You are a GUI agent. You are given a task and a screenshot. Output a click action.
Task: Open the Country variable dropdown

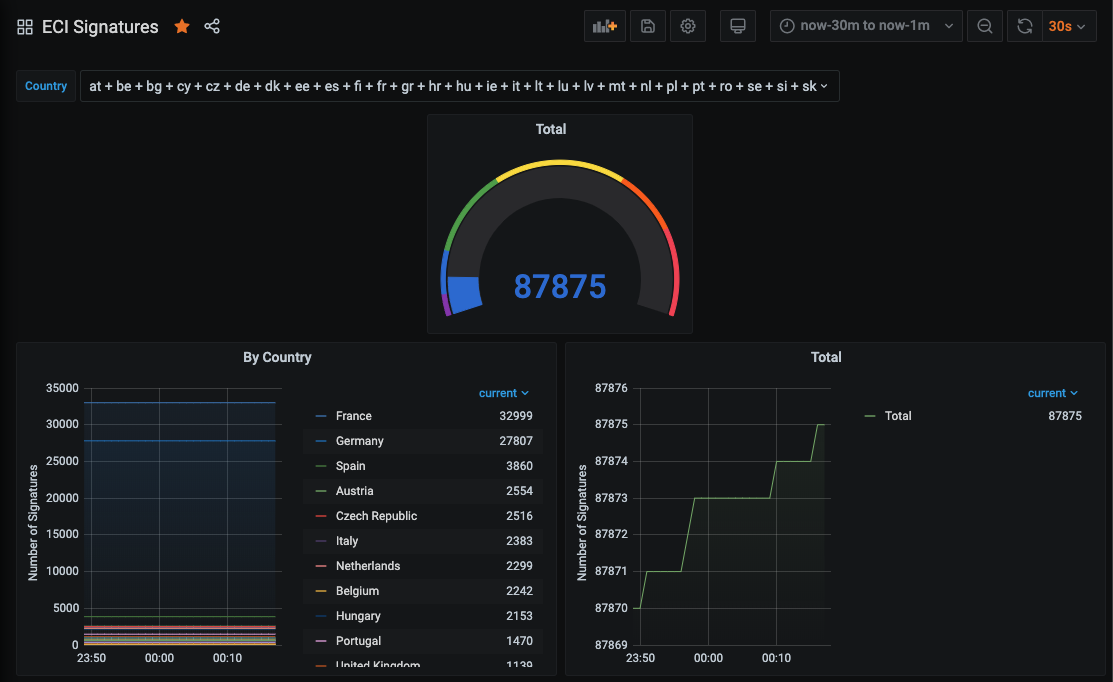click(x=455, y=86)
